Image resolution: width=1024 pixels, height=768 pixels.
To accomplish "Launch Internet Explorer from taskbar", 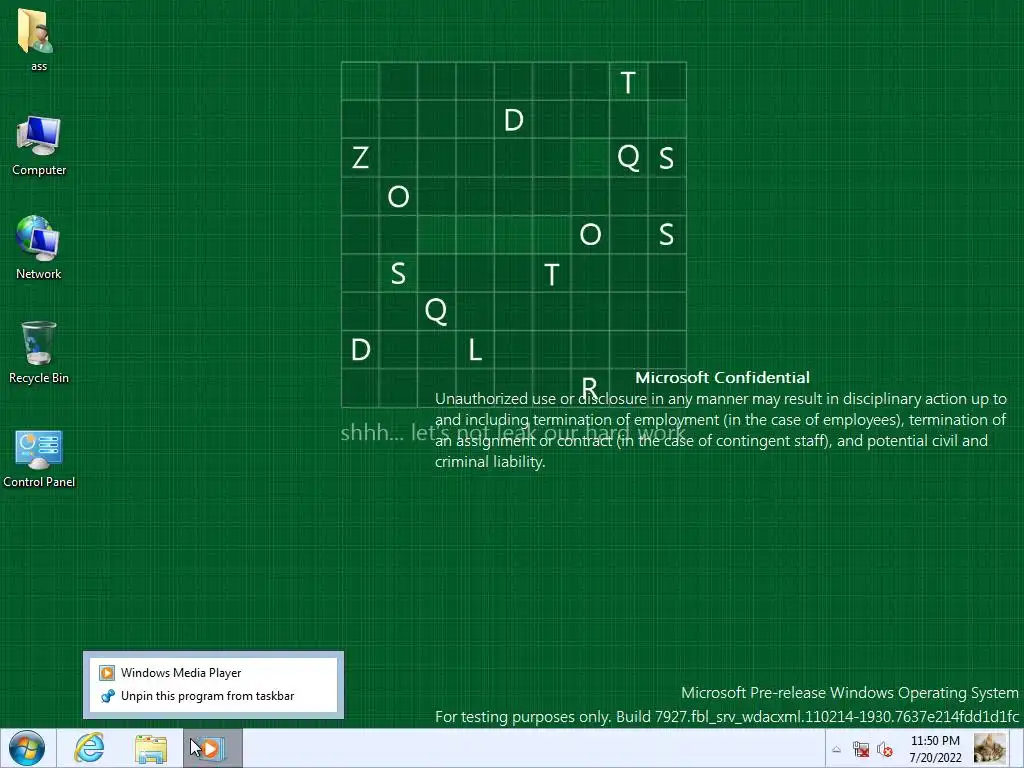I will [89, 748].
